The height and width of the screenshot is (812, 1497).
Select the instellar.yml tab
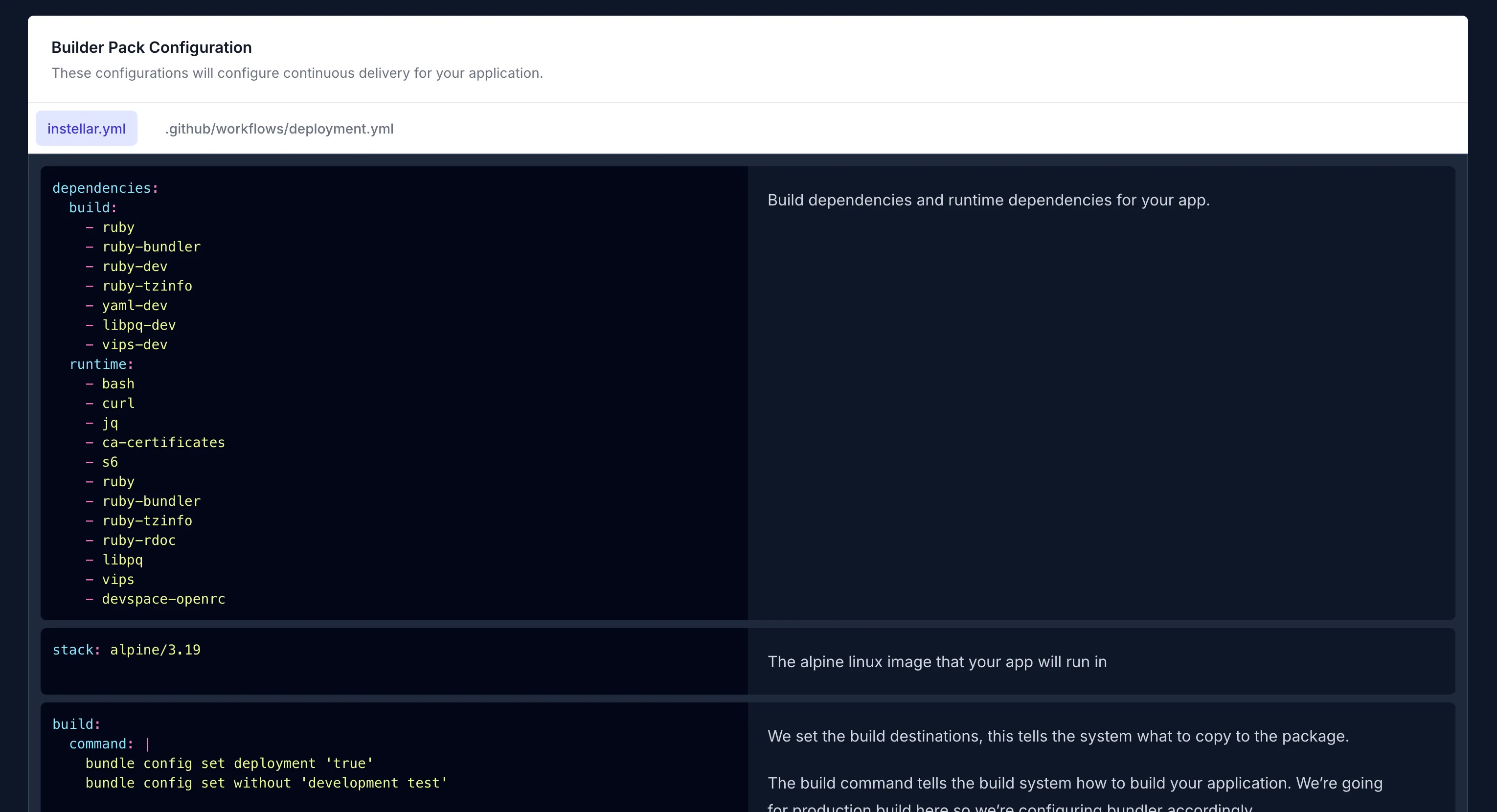(86, 129)
